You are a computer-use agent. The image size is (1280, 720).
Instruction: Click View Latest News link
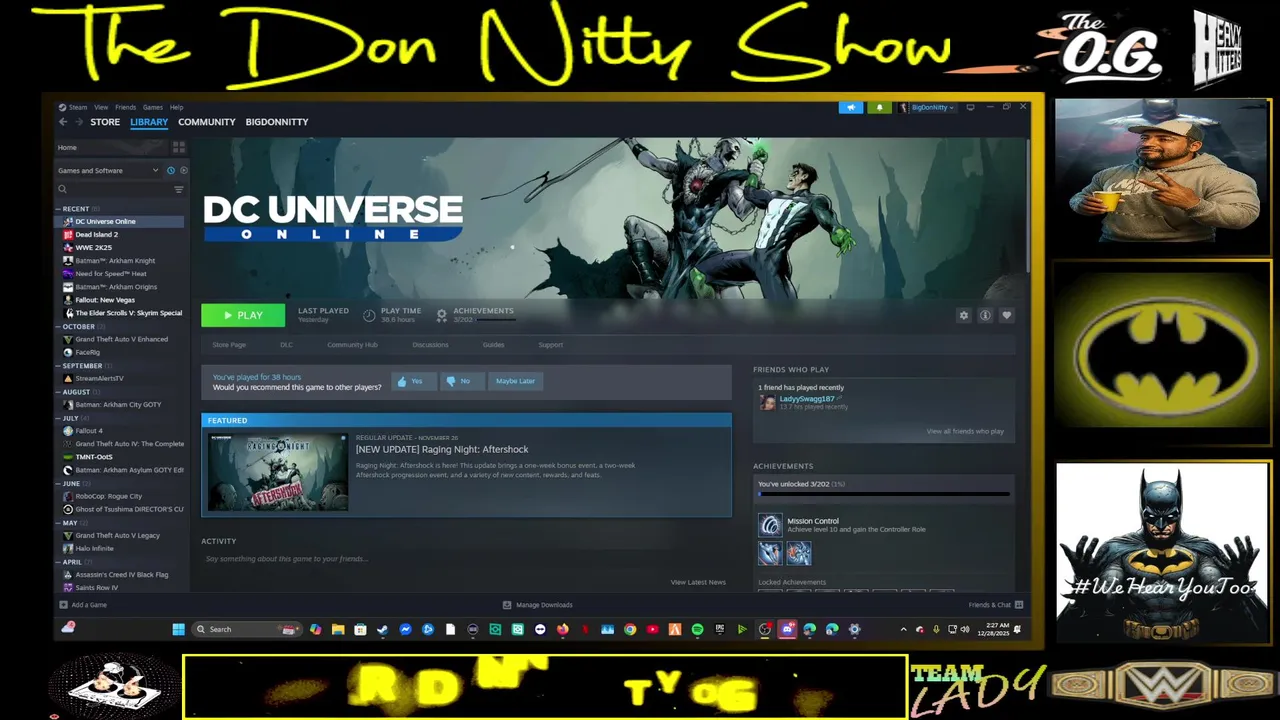point(698,582)
